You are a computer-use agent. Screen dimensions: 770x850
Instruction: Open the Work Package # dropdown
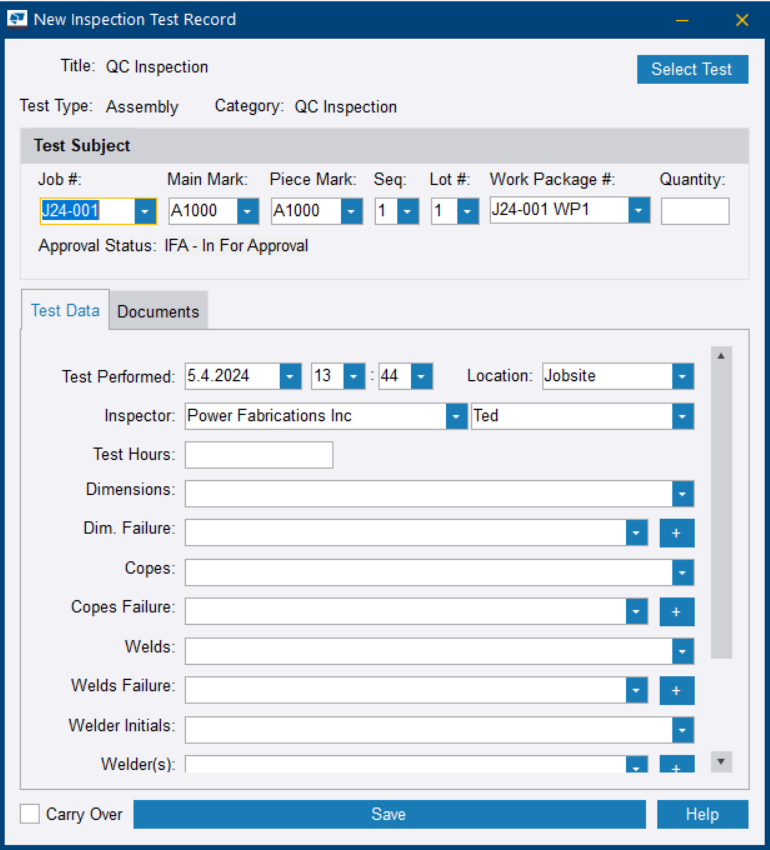pos(639,211)
